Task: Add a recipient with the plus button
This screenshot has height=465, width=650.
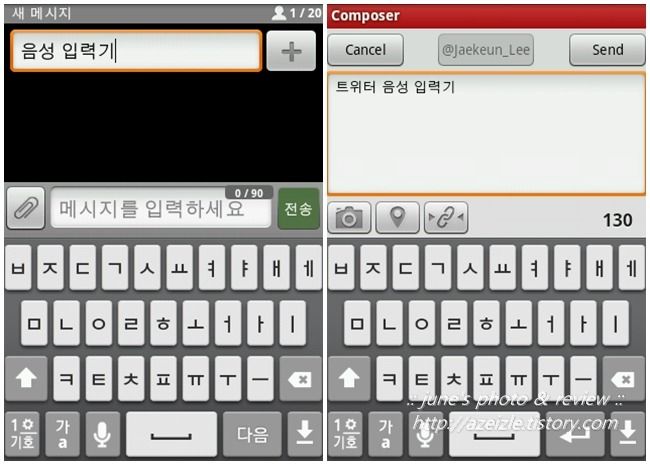Action: [291, 51]
